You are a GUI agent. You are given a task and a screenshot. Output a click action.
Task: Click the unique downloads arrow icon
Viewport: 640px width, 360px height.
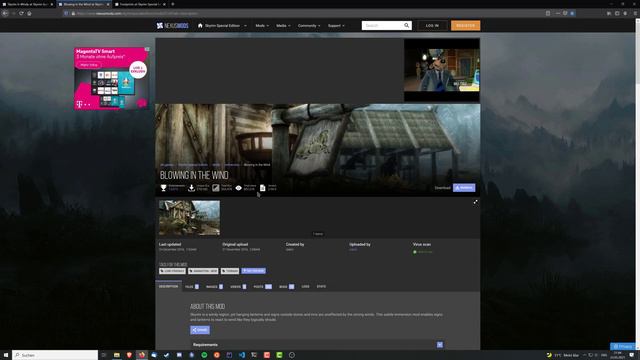click(191, 188)
